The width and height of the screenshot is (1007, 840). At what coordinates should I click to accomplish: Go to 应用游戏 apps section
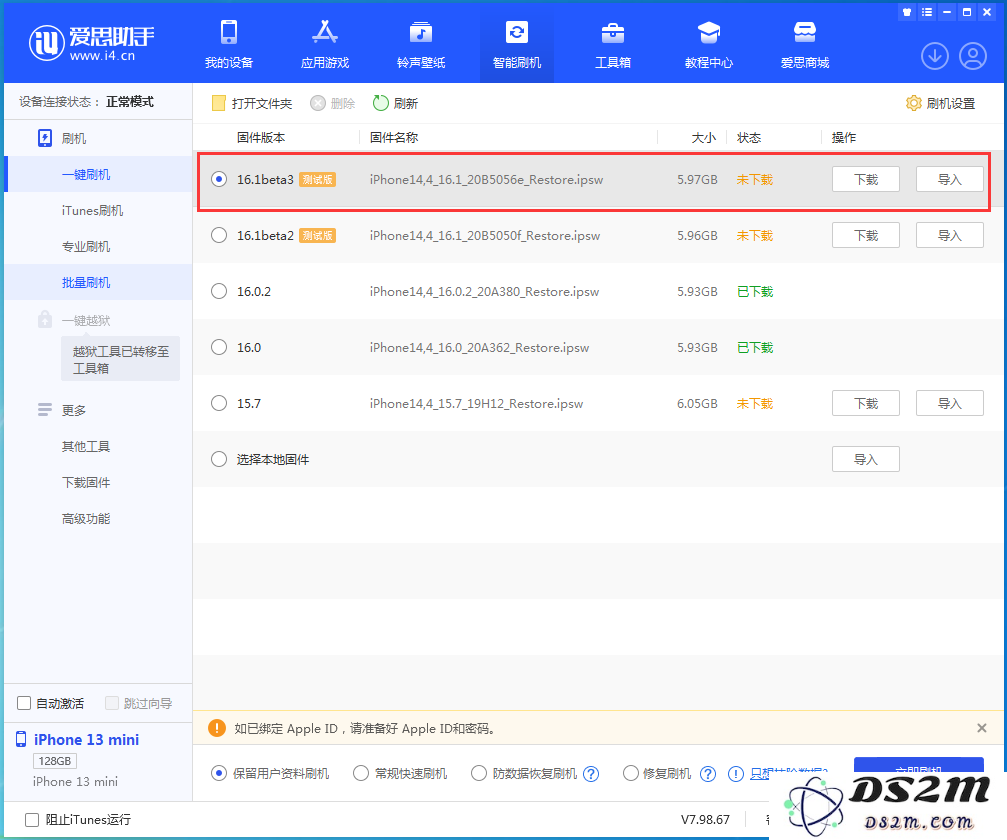click(324, 44)
